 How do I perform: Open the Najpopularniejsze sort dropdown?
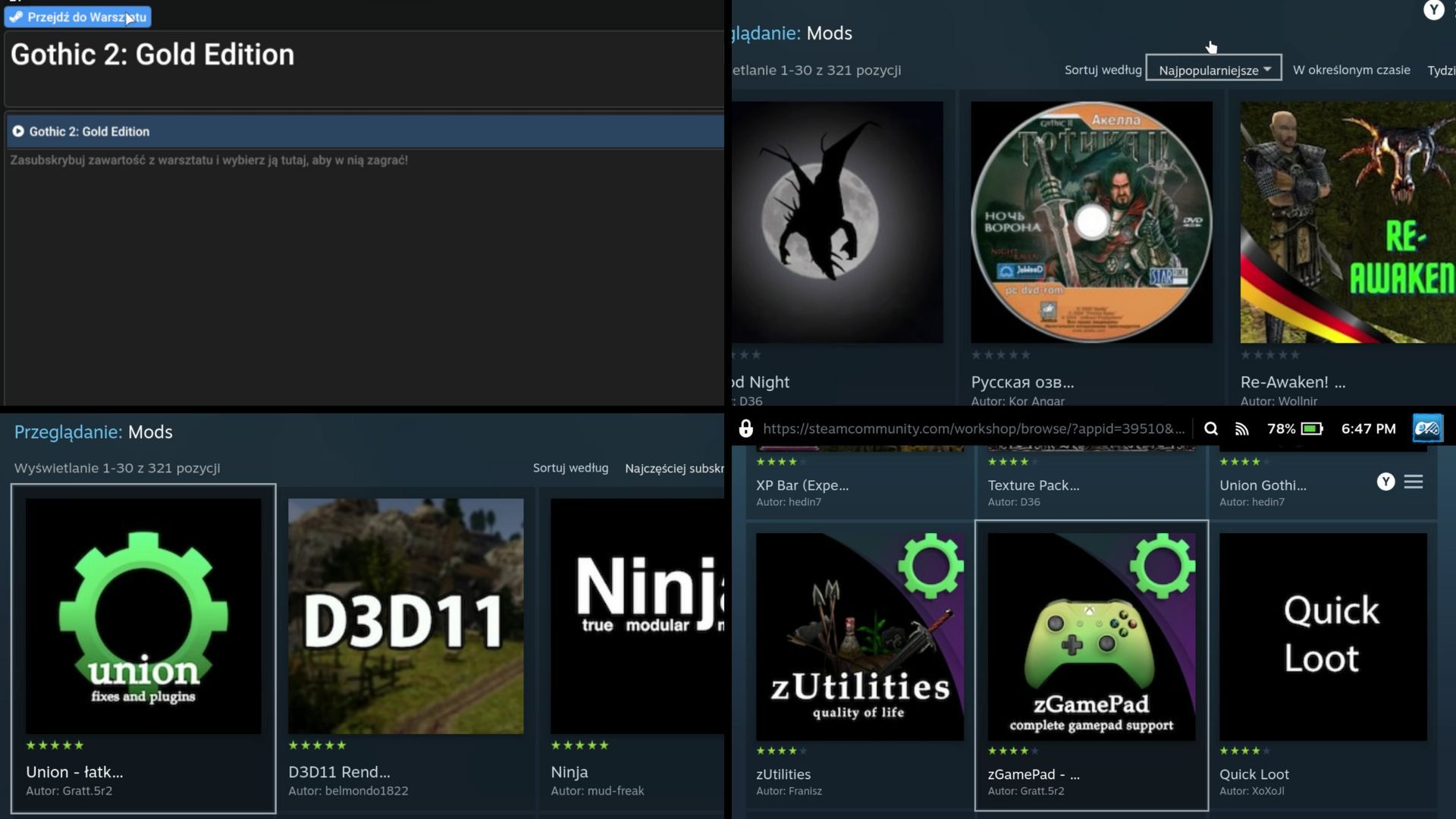click(x=1213, y=70)
